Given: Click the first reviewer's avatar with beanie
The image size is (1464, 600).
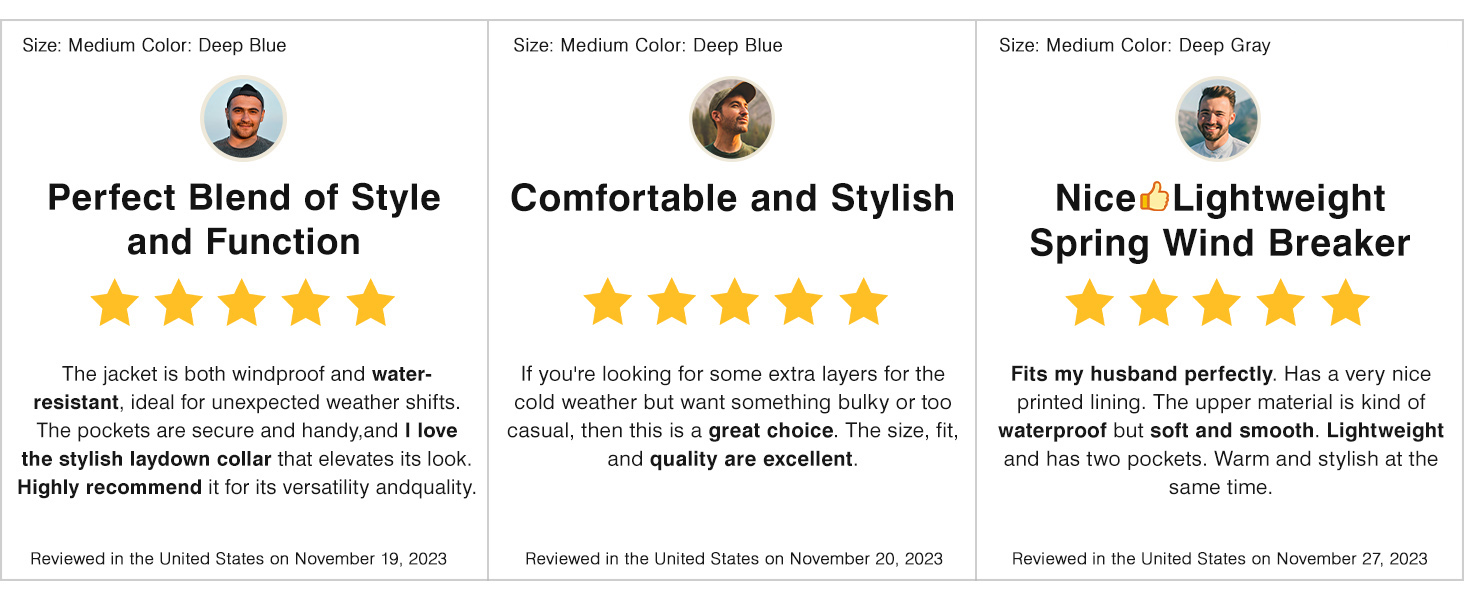Looking at the screenshot, I should 244,118.
